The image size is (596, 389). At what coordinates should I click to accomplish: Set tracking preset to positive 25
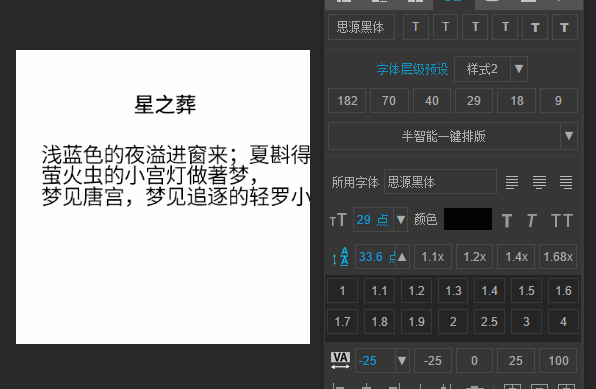(x=516, y=360)
